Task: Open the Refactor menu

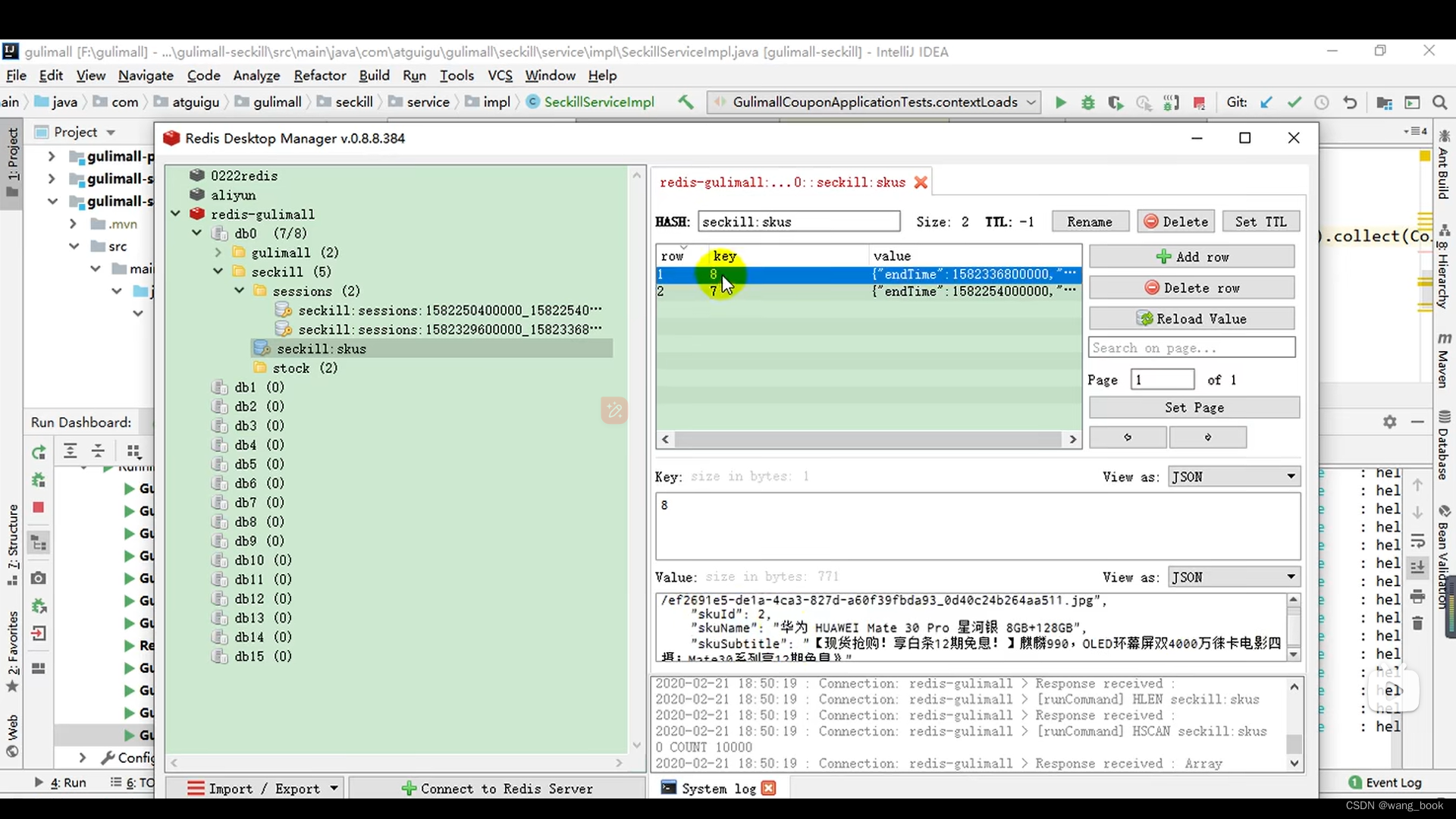Action: [x=319, y=76]
